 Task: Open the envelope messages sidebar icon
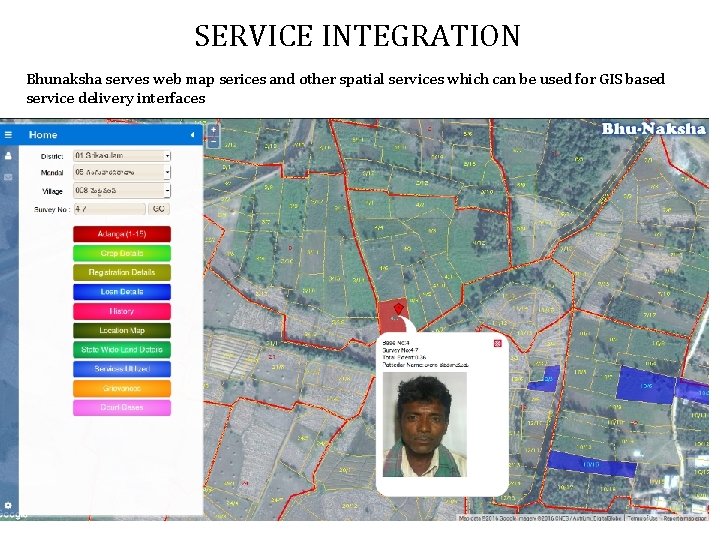pyautogui.click(x=8, y=177)
